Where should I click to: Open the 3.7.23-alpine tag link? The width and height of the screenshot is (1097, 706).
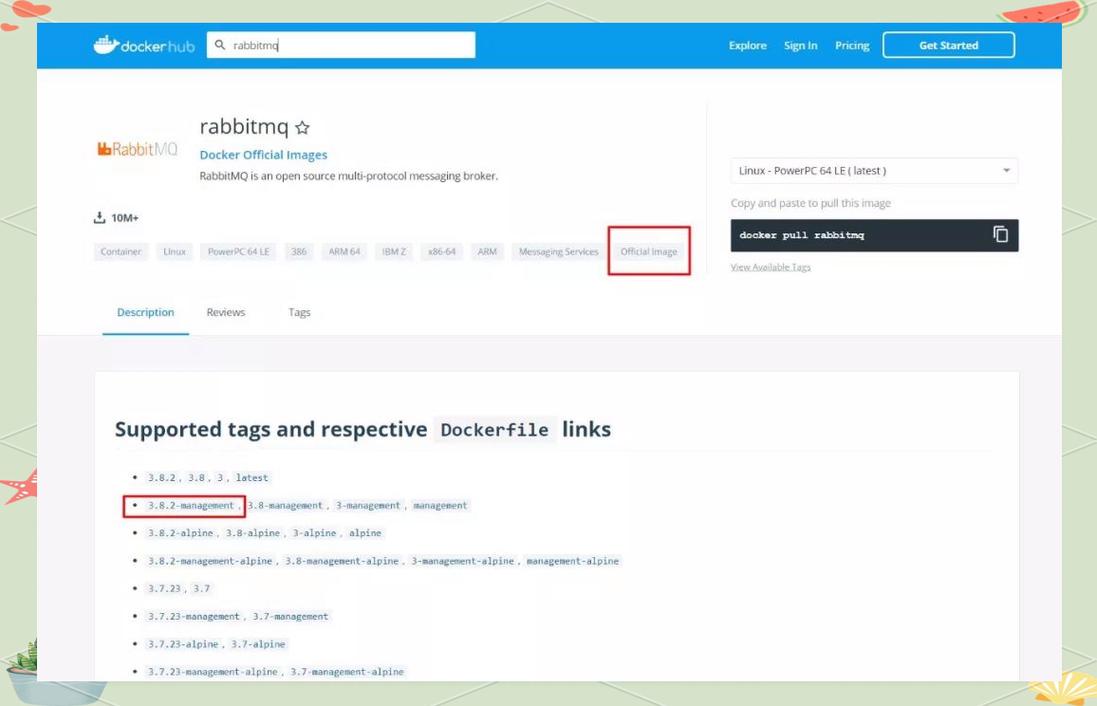click(183, 644)
